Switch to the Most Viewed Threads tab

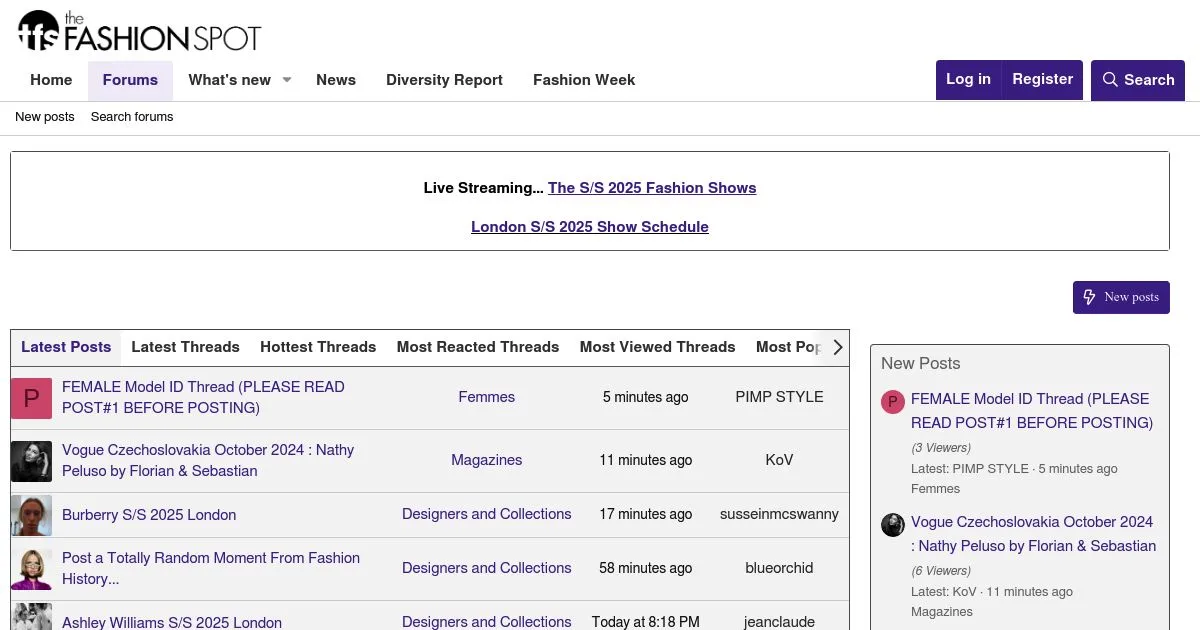(657, 347)
